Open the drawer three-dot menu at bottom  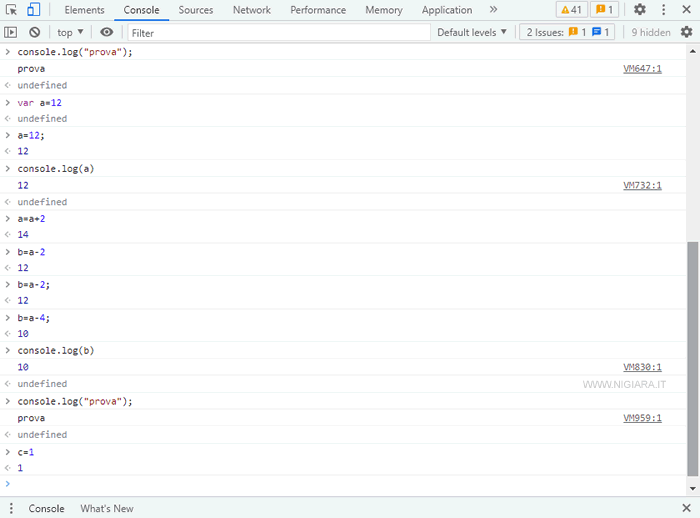pos(11,508)
